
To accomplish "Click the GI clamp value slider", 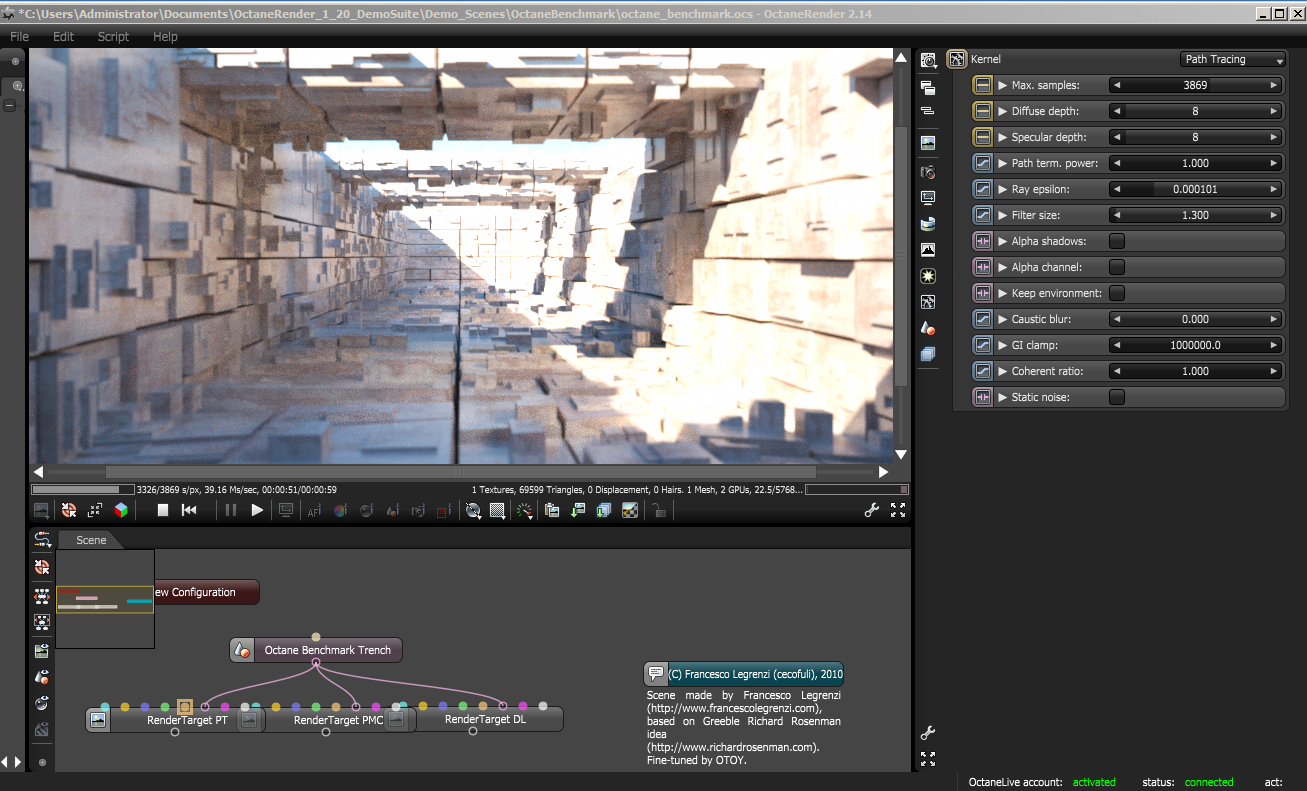I will pos(1195,345).
